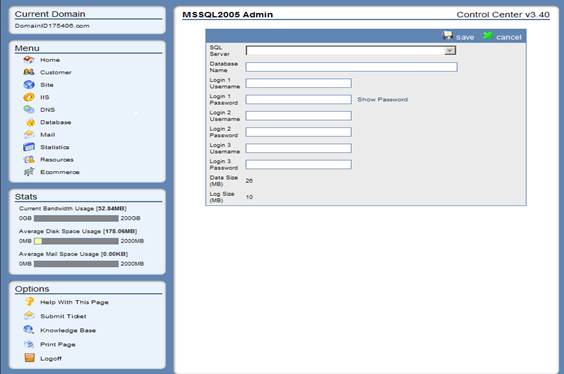This screenshot has width=564, height=374.
Task: Open the Customer menu item
Action: (56, 72)
